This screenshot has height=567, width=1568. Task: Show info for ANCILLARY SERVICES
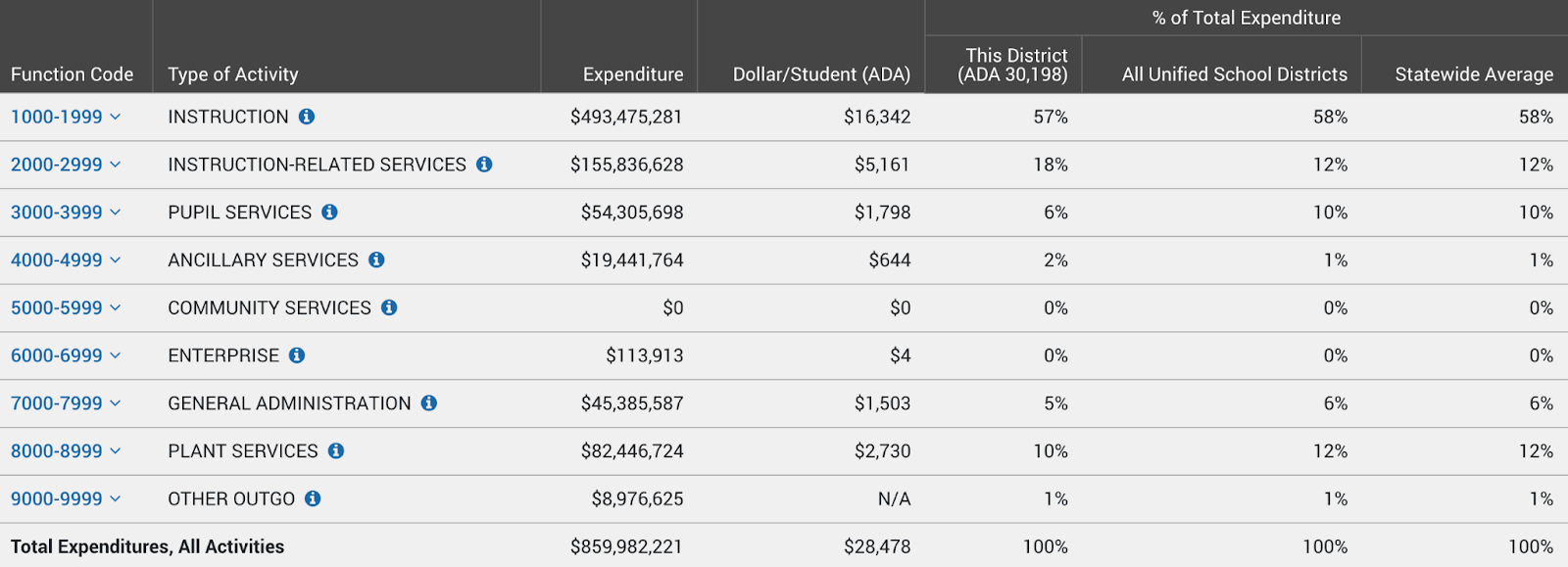click(x=376, y=260)
